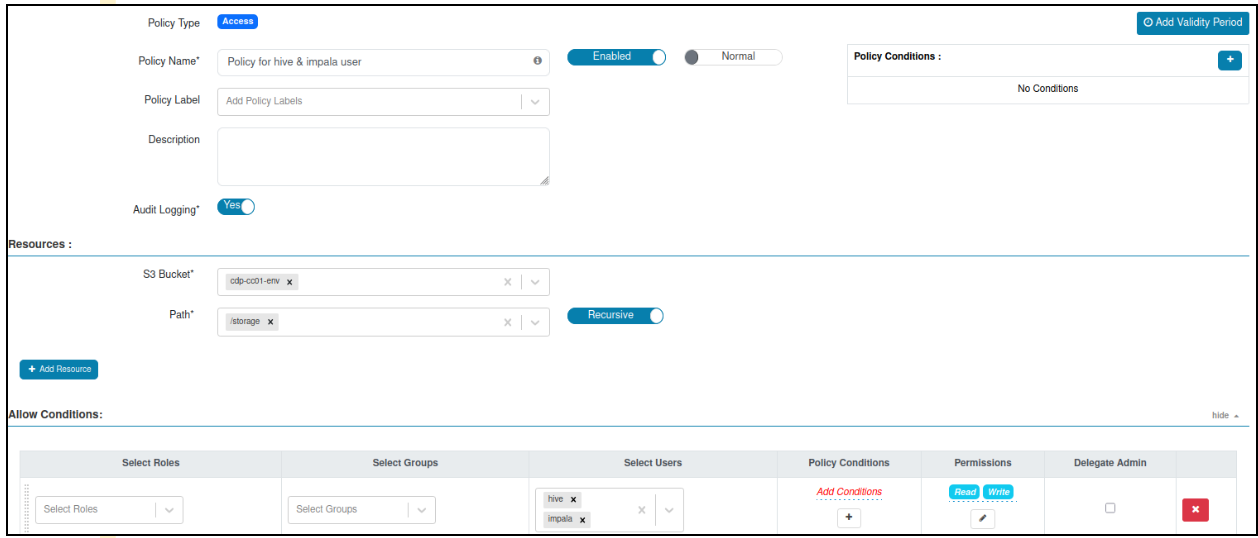Toggle the Normal override switch
The height and width of the screenshot is (538, 1258).
point(733,57)
